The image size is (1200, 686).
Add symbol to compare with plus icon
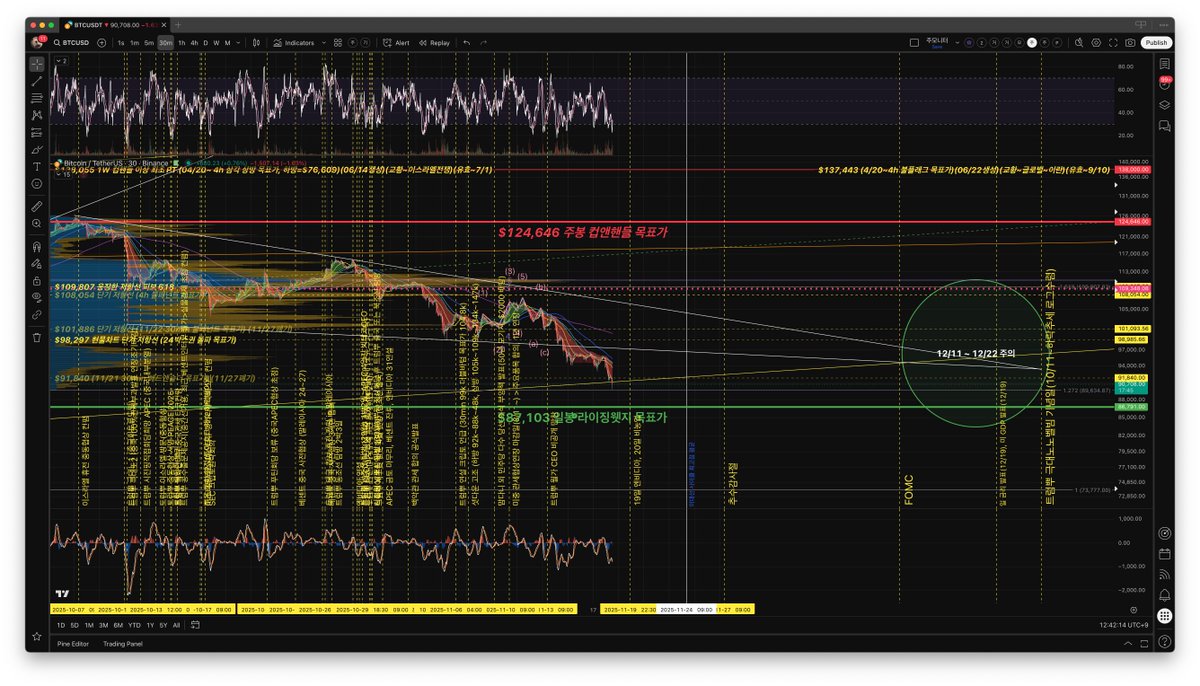click(102, 43)
